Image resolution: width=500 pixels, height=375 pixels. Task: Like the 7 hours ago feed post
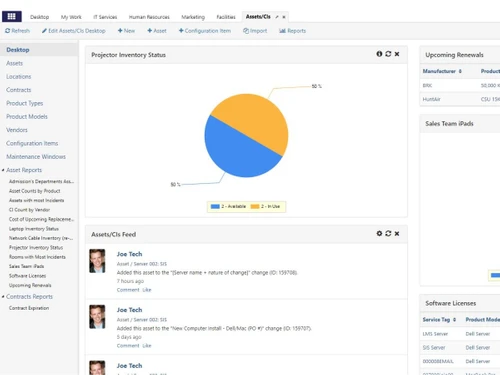click(x=147, y=290)
